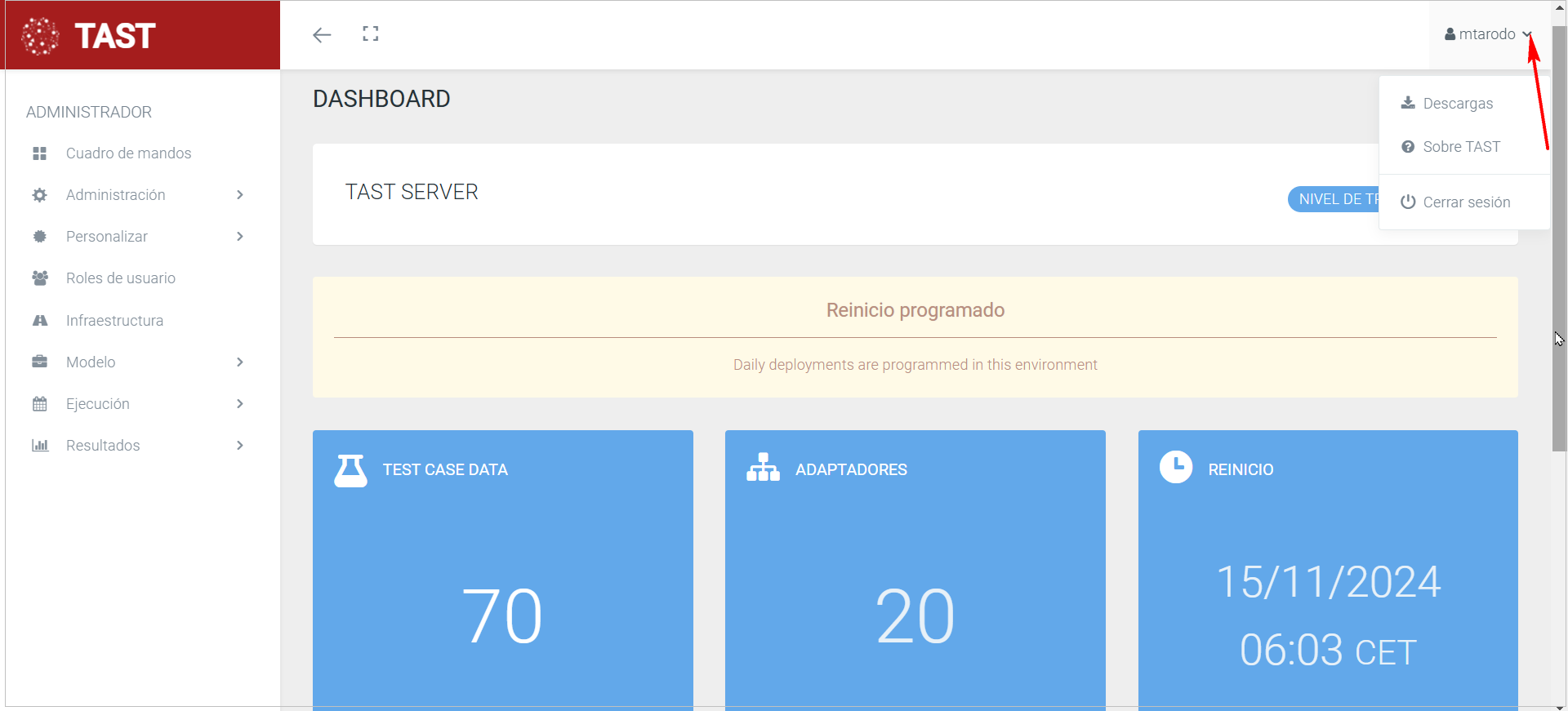Screen dimensions: 1568x711
Task: Expand the Modelo submenu chevron
Action: [240, 362]
